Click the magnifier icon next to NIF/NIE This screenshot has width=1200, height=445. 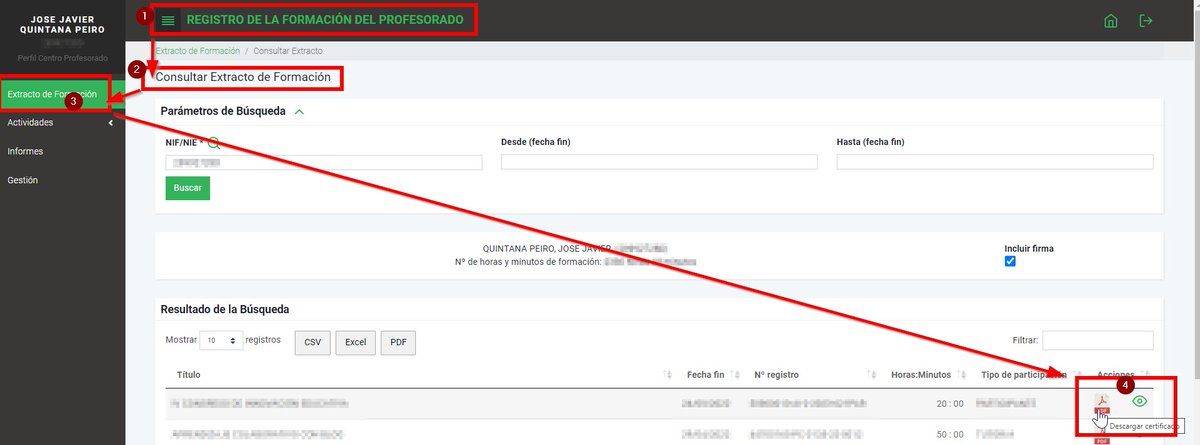[x=213, y=143]
